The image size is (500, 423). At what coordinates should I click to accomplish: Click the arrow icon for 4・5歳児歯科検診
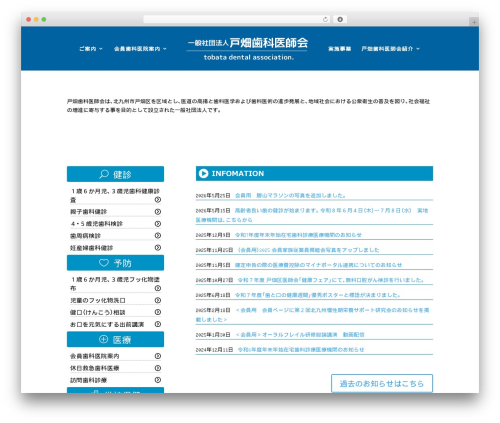pos(158,224)
